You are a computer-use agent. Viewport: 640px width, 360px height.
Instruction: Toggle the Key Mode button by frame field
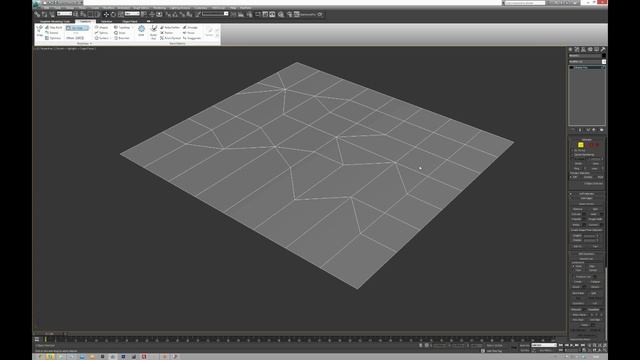pos(560,350)
